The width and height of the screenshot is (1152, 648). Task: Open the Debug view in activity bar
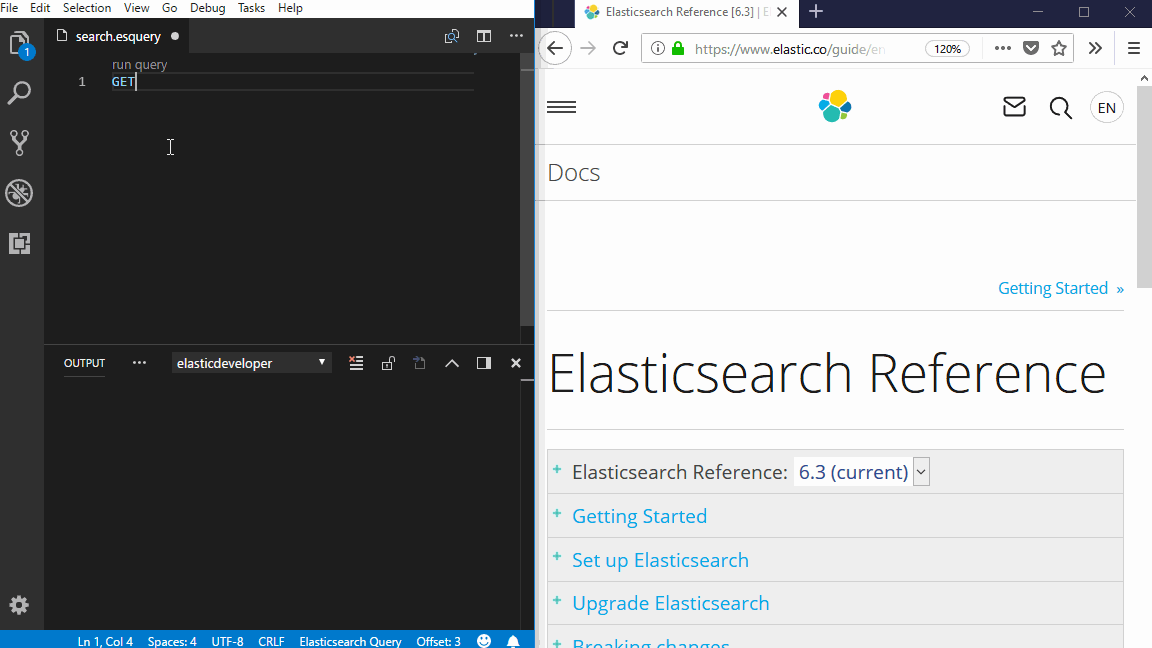tap(19, 193)
